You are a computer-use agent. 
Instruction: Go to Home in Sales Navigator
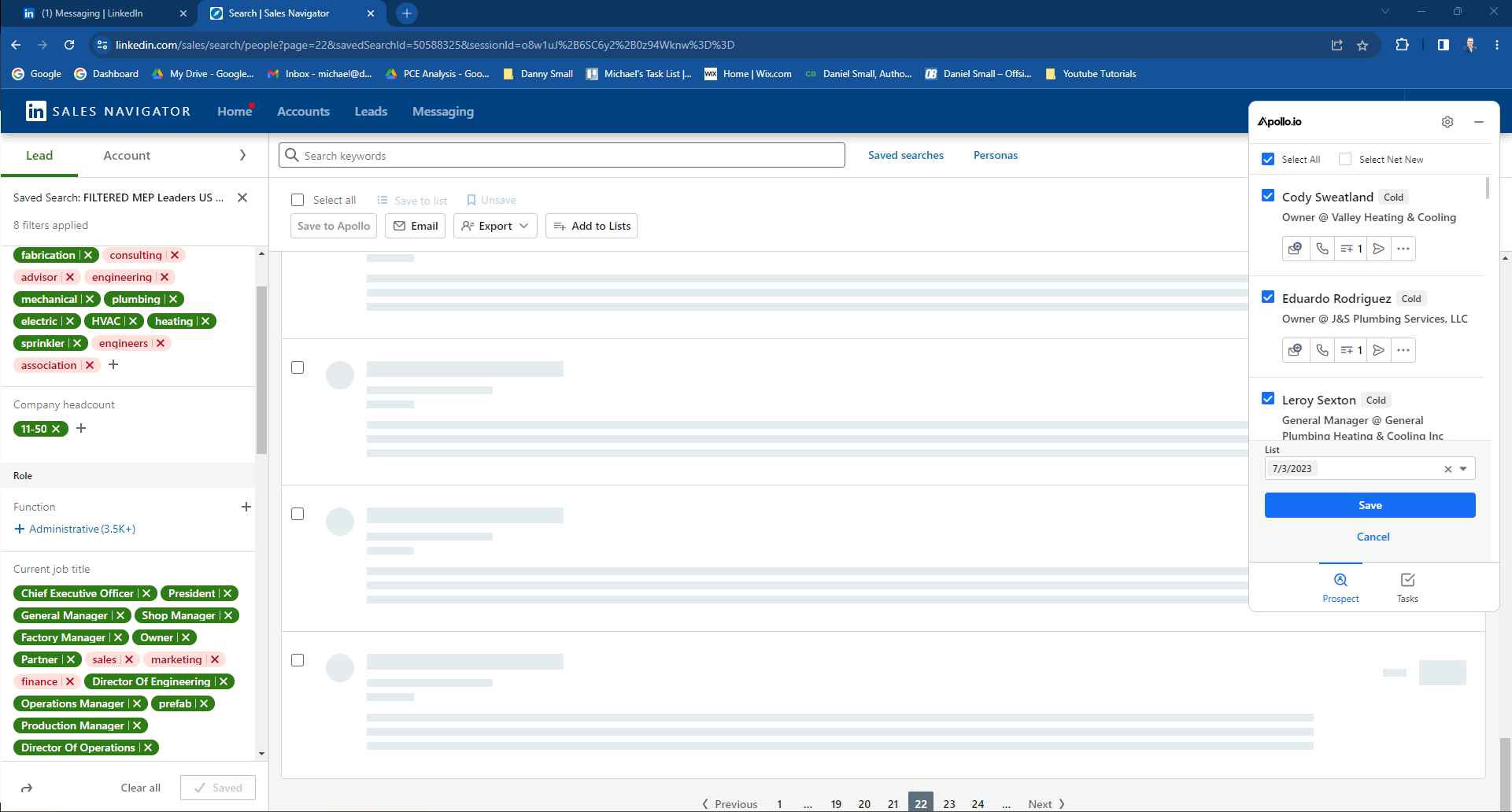(x=235, y=112)
